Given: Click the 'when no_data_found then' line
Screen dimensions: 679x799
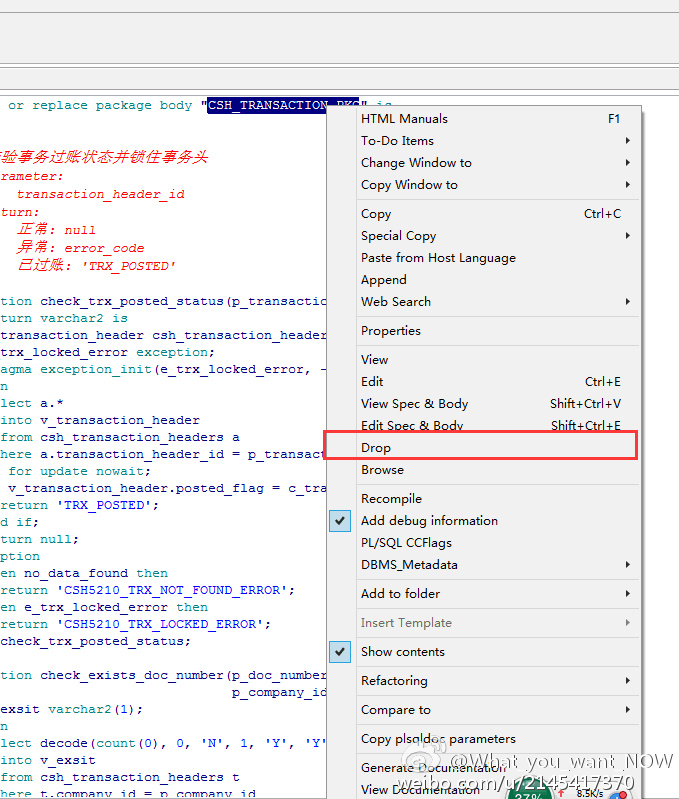Looking at the screenshot, I should tap(84, 573).
